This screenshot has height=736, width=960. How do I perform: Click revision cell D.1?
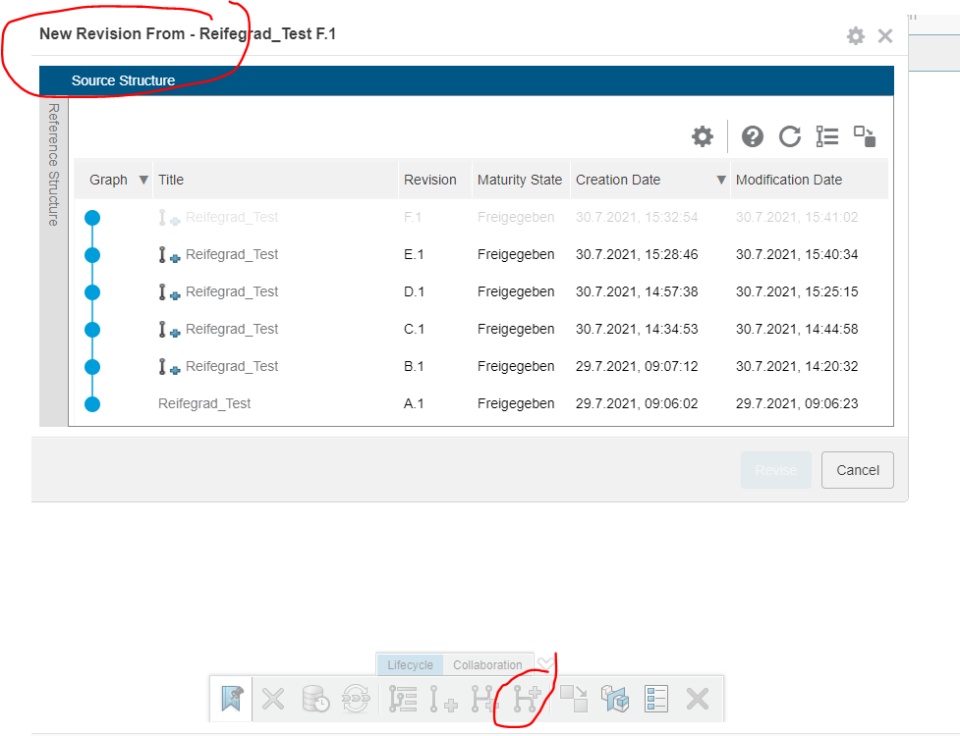pos(414,292)
